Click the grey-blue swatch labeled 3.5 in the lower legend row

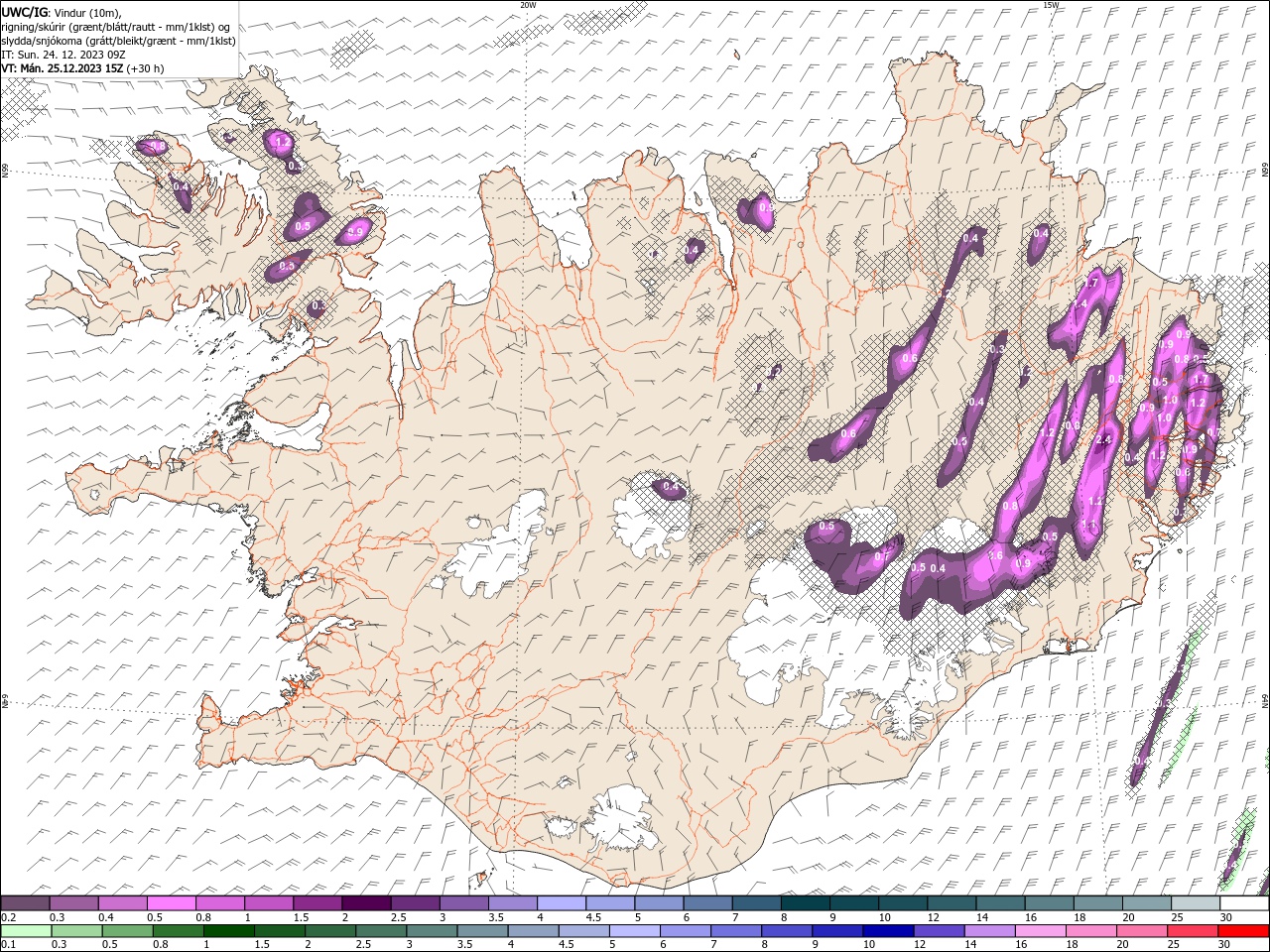pos(482,931)
